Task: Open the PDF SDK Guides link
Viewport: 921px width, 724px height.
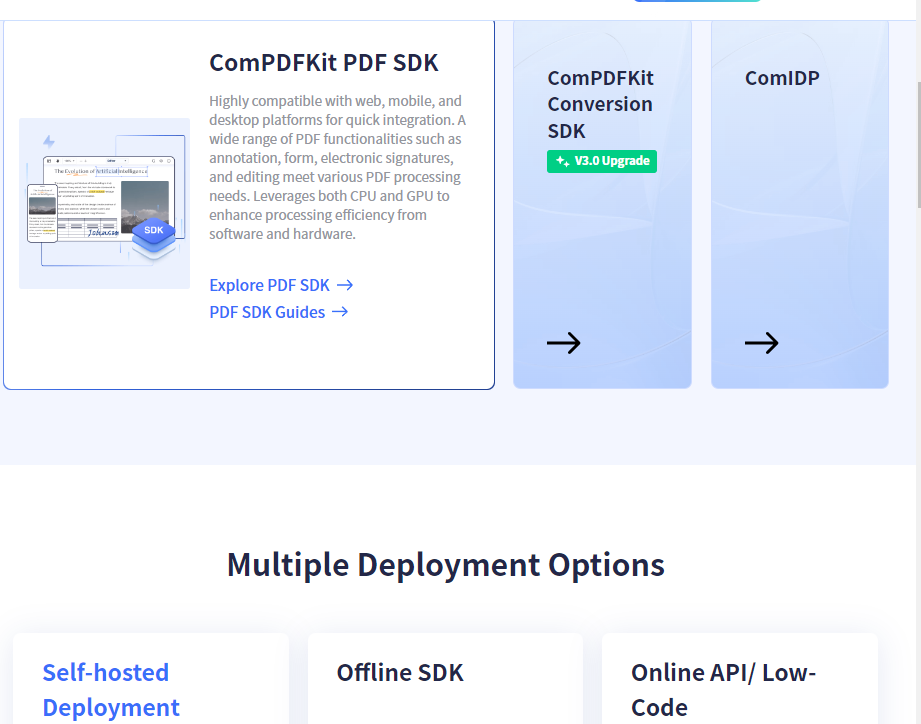Action: pyautogui.click(x=279, y=312)
